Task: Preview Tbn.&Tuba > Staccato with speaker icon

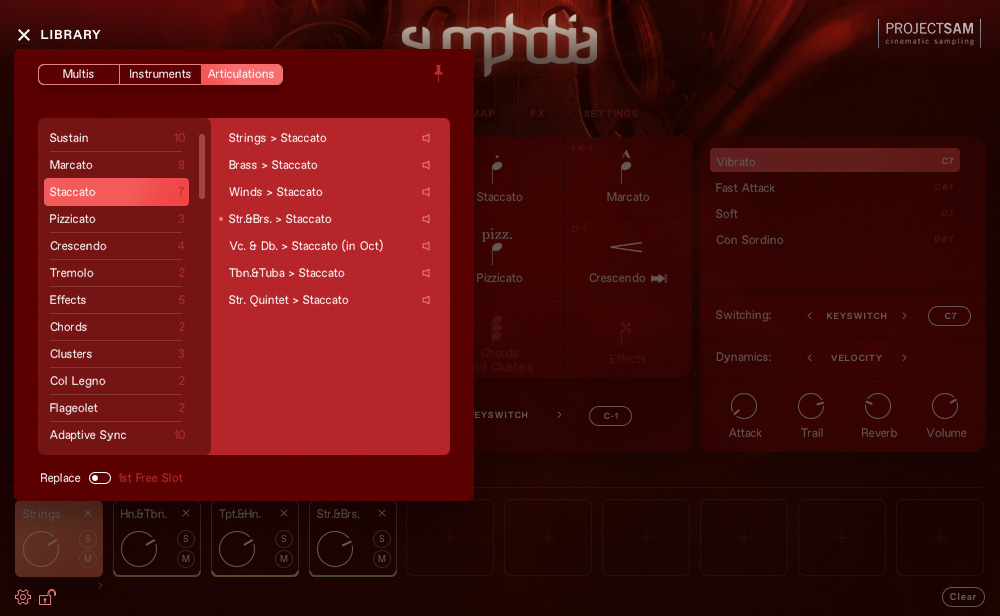Action: 426,273
